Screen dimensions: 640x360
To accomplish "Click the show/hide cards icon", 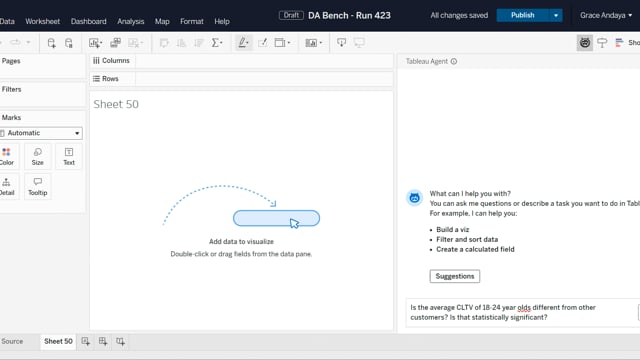I will pos(311,43).
